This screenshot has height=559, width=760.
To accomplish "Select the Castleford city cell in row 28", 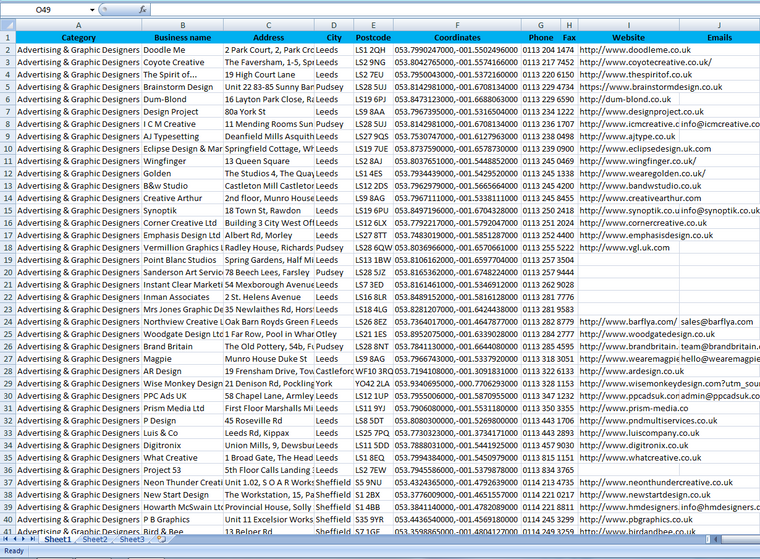I will [334, 371].
